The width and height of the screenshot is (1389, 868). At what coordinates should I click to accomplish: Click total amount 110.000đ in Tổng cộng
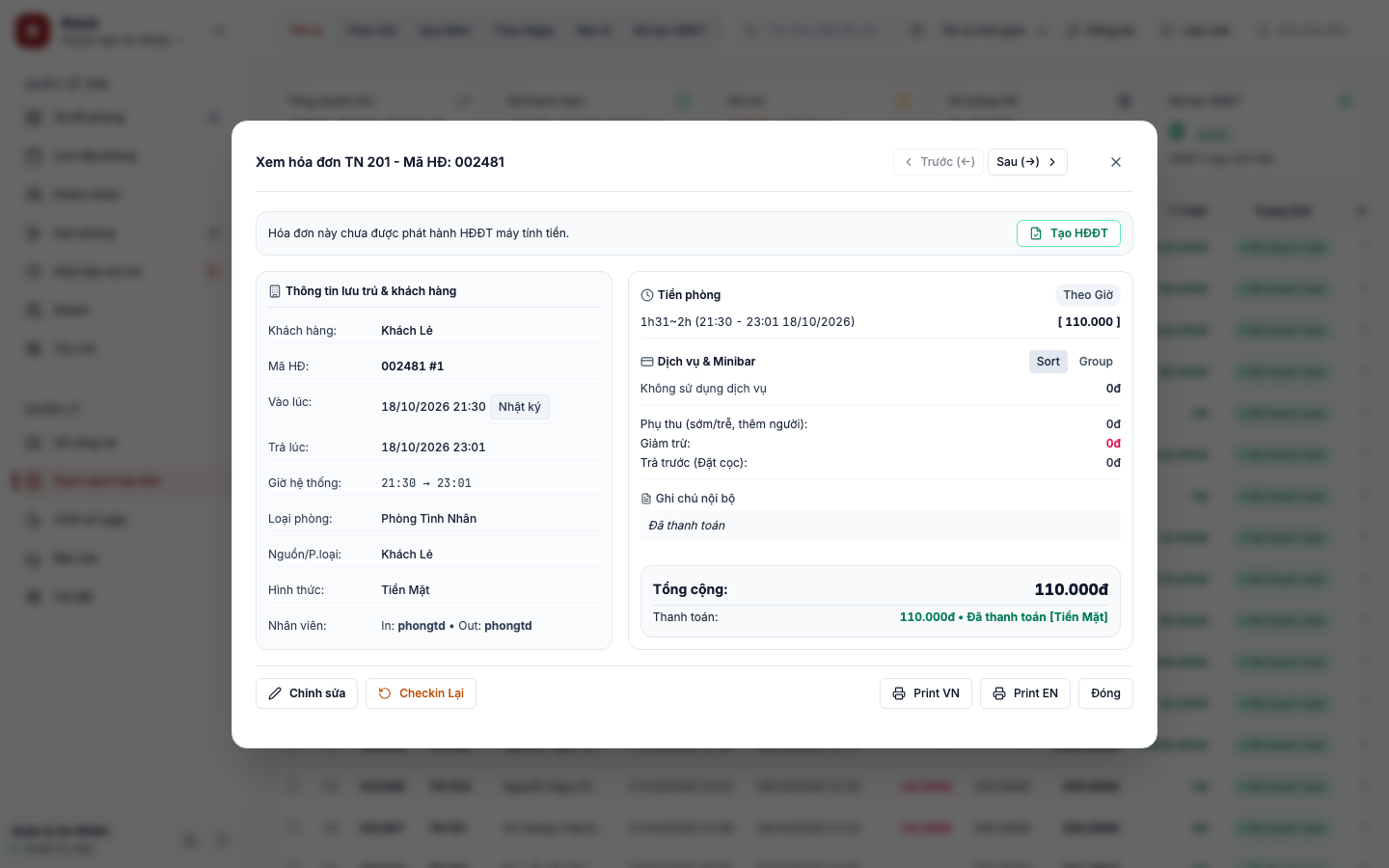click(x=1071, y=589)
